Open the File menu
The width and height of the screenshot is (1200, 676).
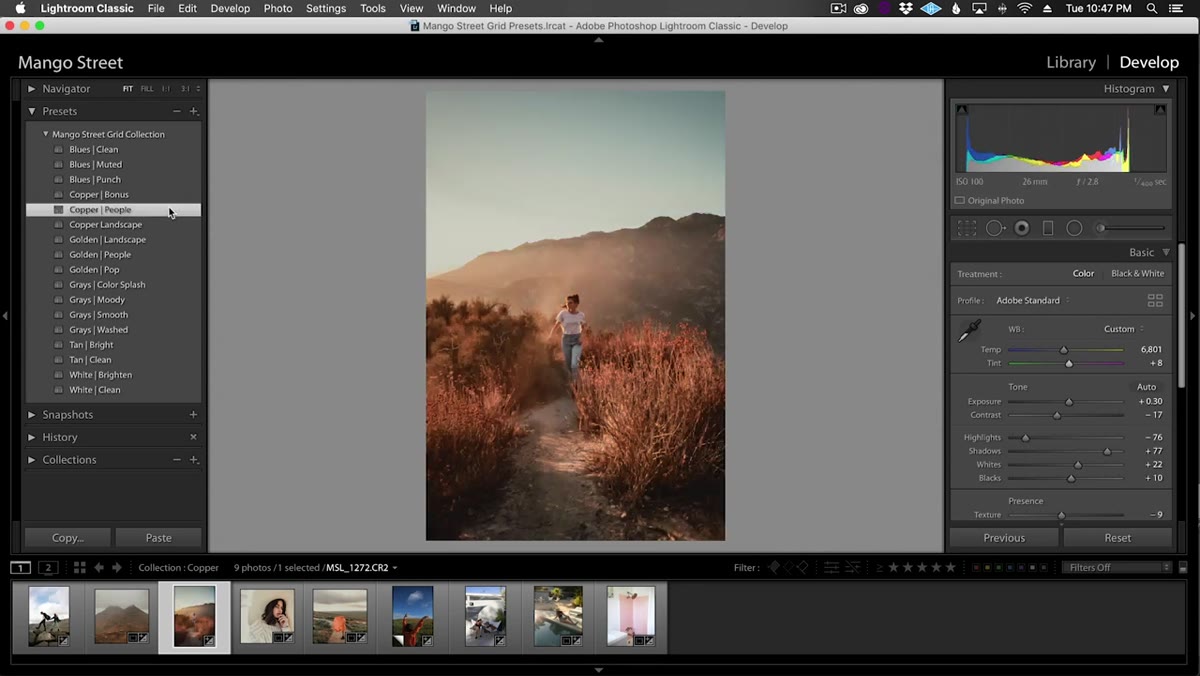pos(156,8)
